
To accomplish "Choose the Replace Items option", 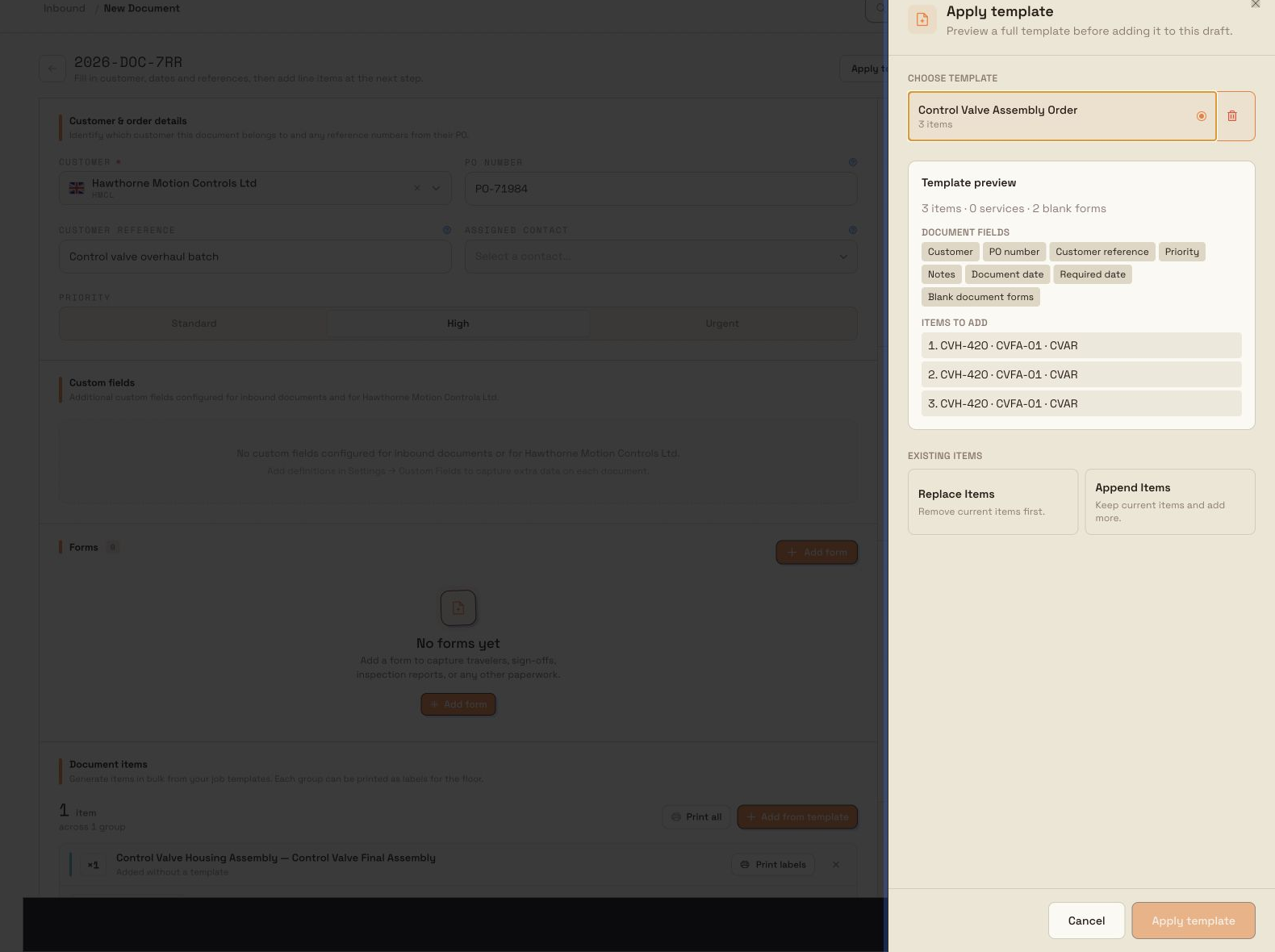I will (x=993, y=502).
